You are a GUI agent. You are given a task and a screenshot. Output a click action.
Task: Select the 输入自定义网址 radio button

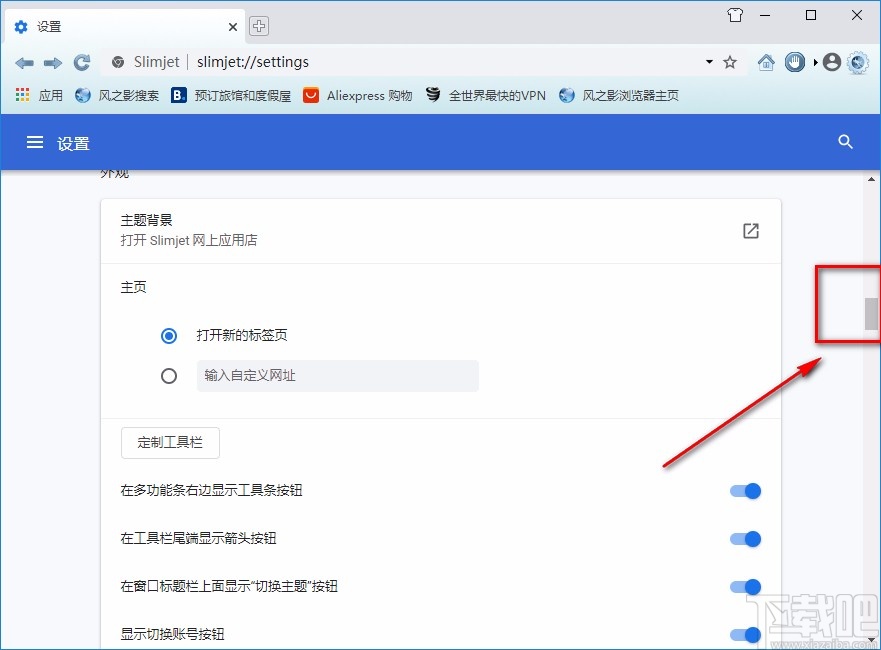tap(169, 375)
